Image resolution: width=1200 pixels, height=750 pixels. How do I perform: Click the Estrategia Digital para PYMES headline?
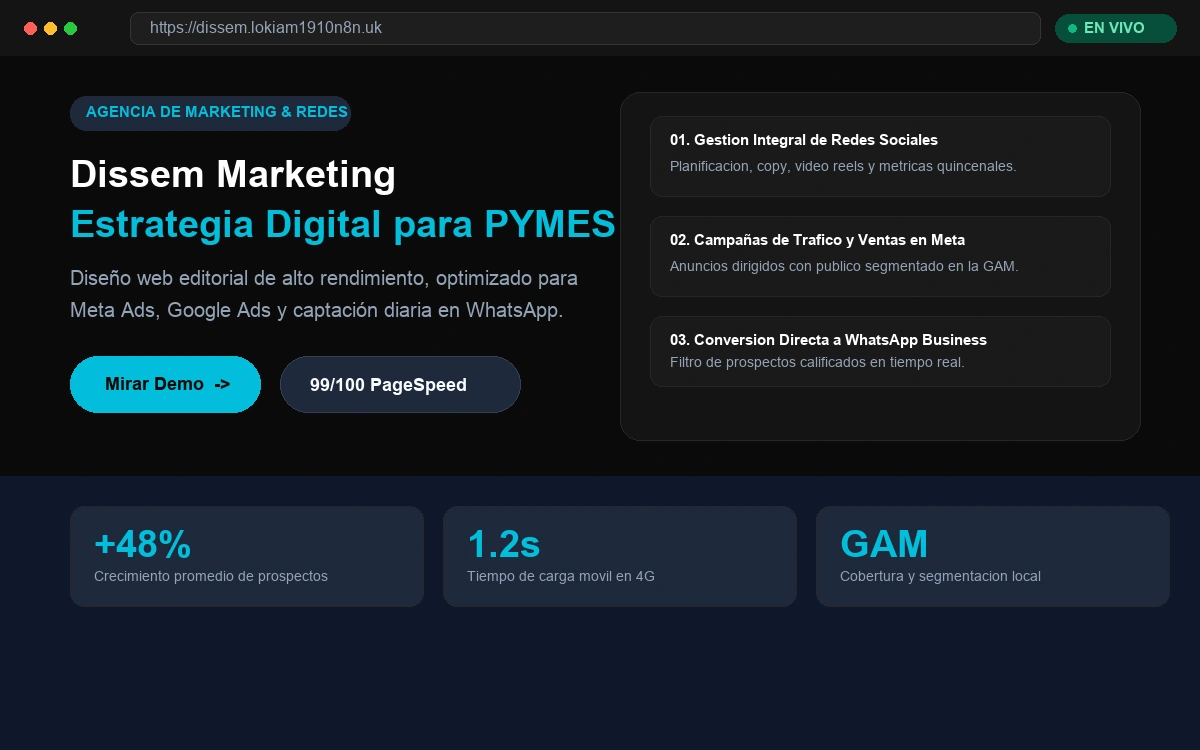point(343,224)
